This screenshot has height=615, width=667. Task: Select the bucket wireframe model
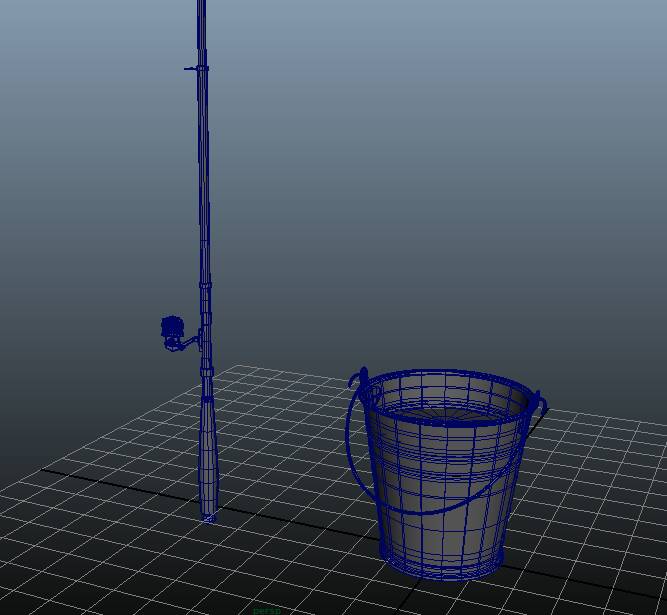point(446,474)
